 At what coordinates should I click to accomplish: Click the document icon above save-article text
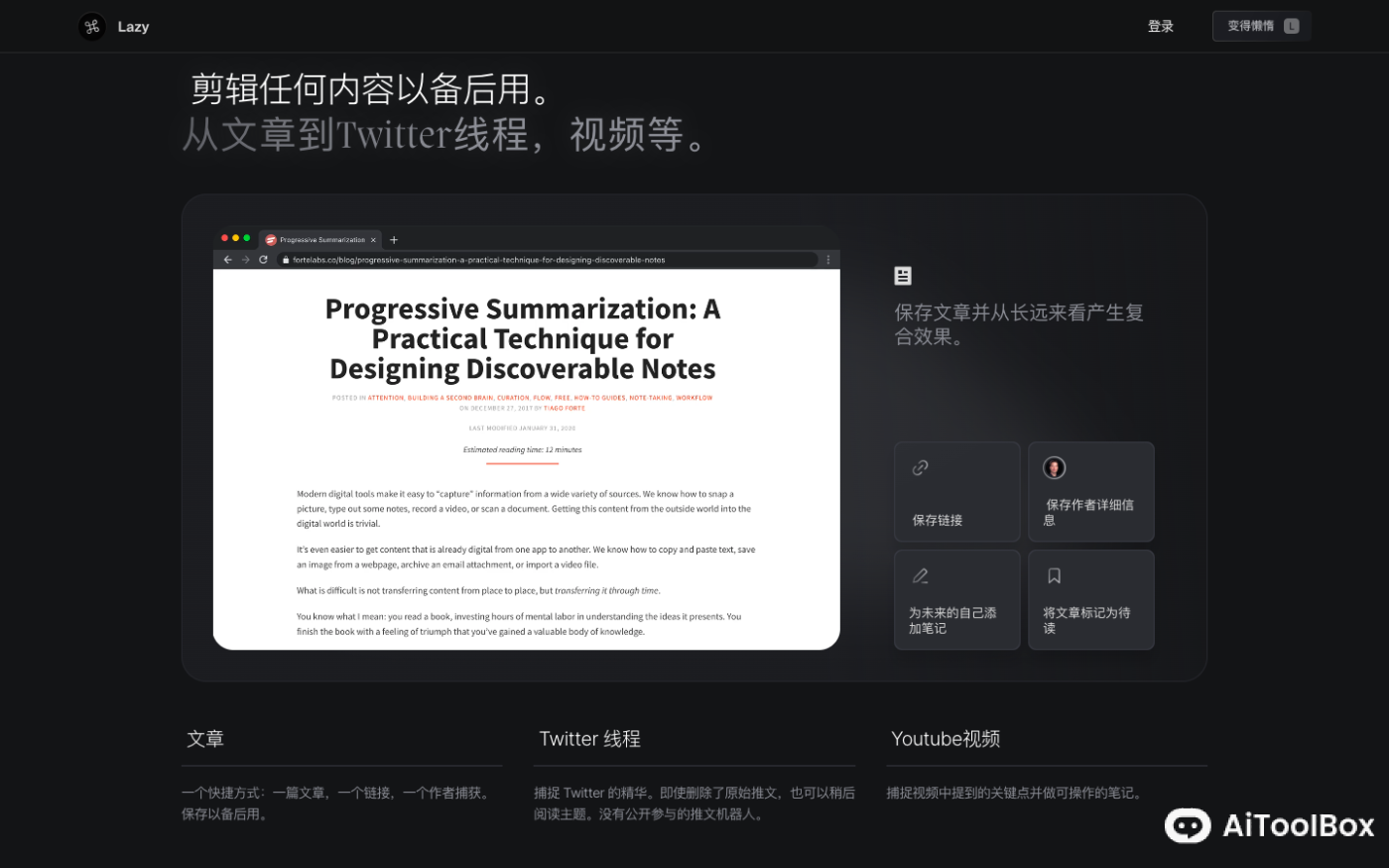(903, 276)
